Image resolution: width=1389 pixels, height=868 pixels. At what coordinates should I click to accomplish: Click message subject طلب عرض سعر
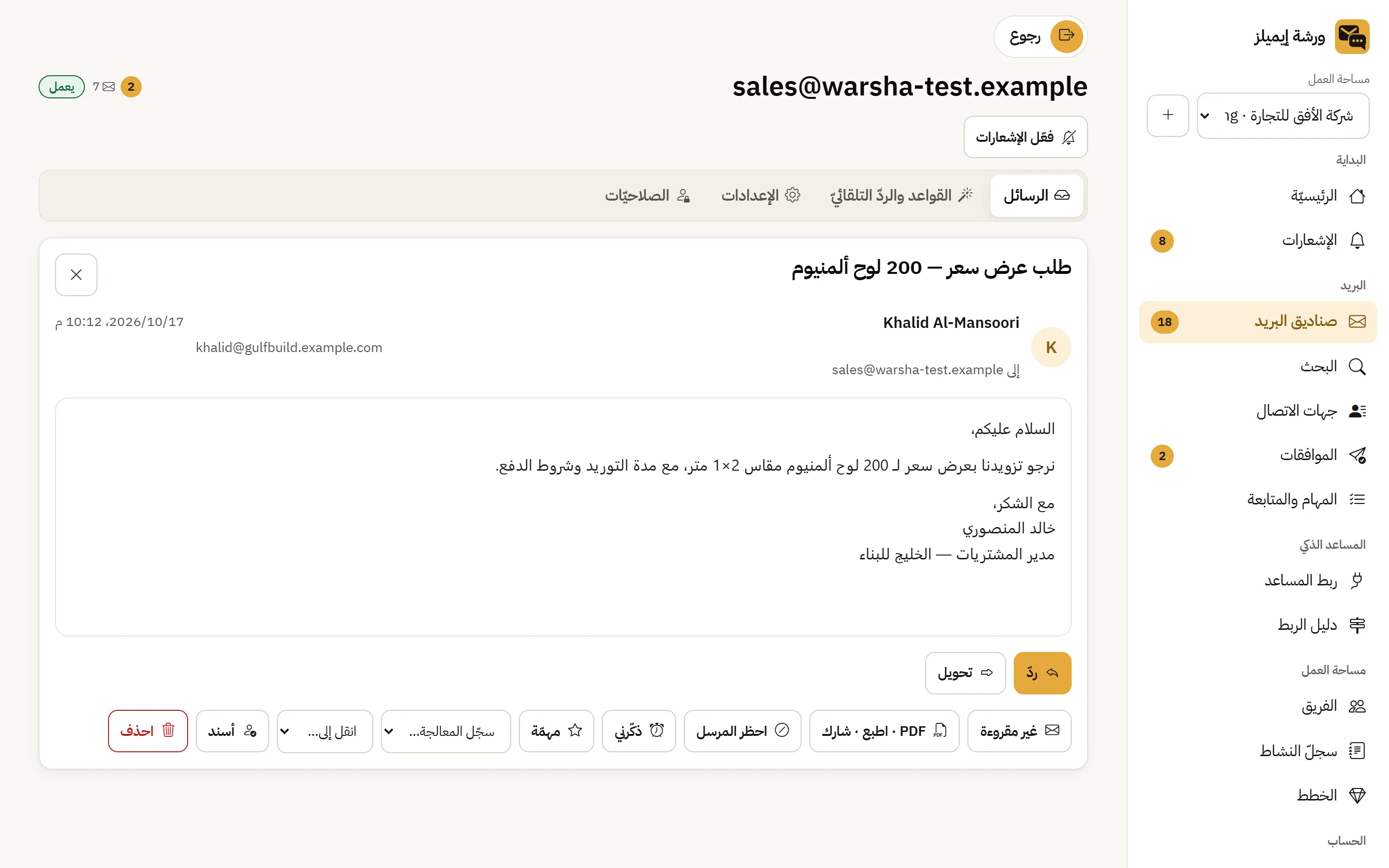(x=931, y=268)
